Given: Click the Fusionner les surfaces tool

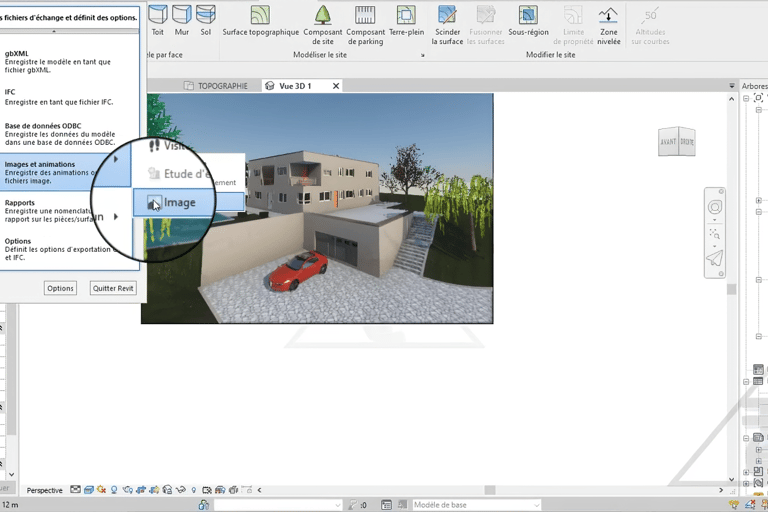Looking at the screenshot, I should pyautogui.click(x=485, y=24).
